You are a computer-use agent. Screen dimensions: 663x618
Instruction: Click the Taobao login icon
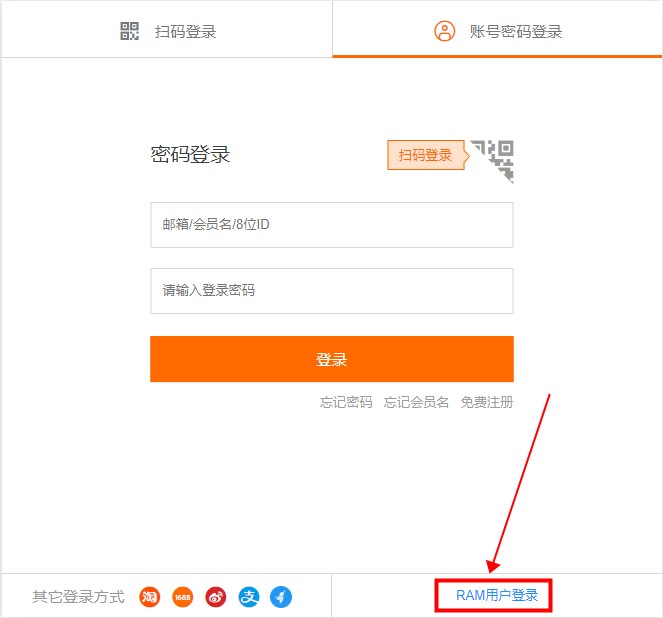150,597
